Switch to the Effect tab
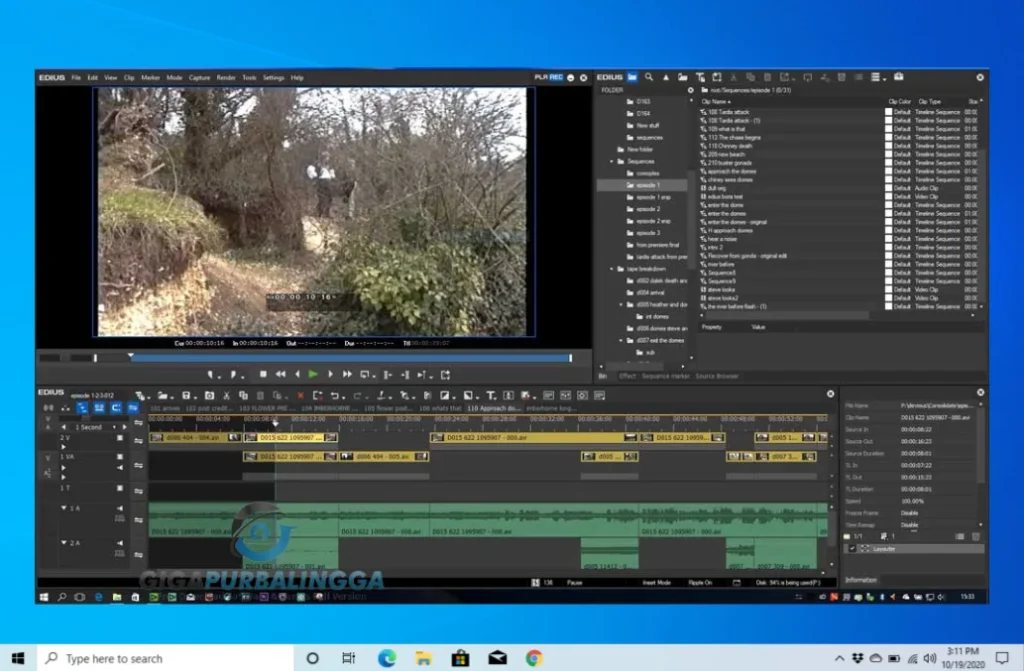1024x671 pixels. (628, 376)
